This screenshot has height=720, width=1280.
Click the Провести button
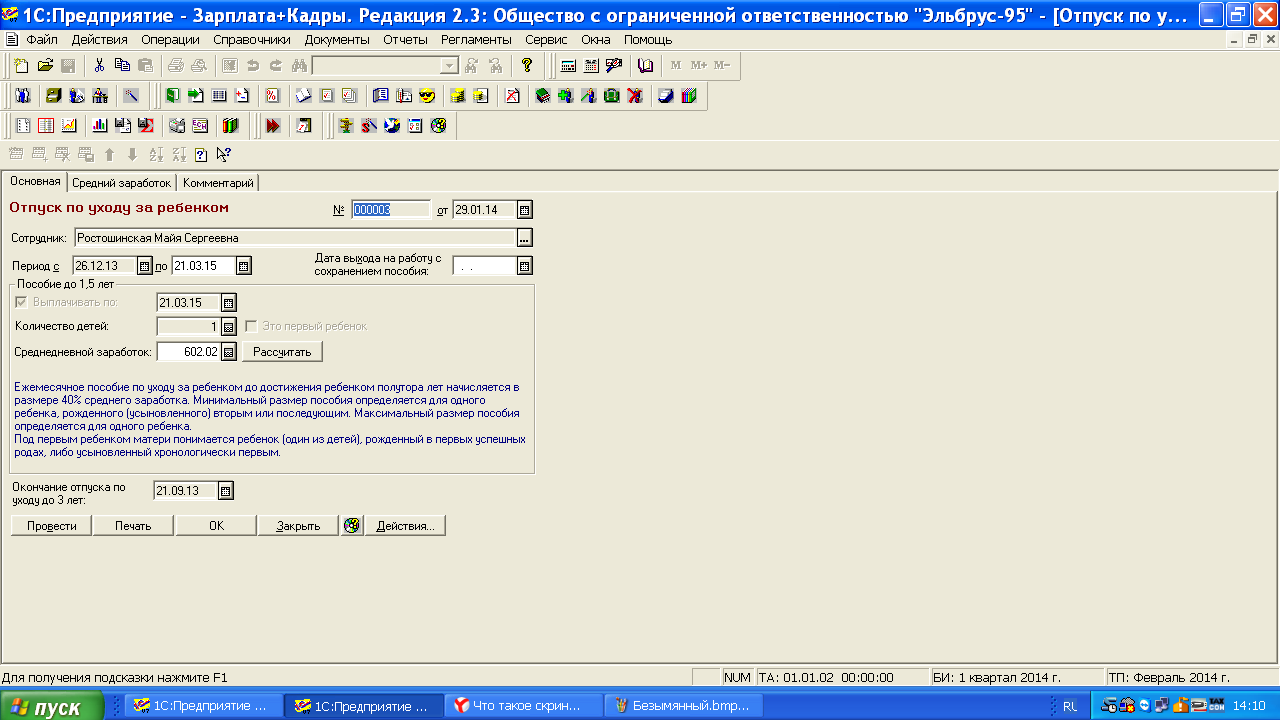point(52,526)
